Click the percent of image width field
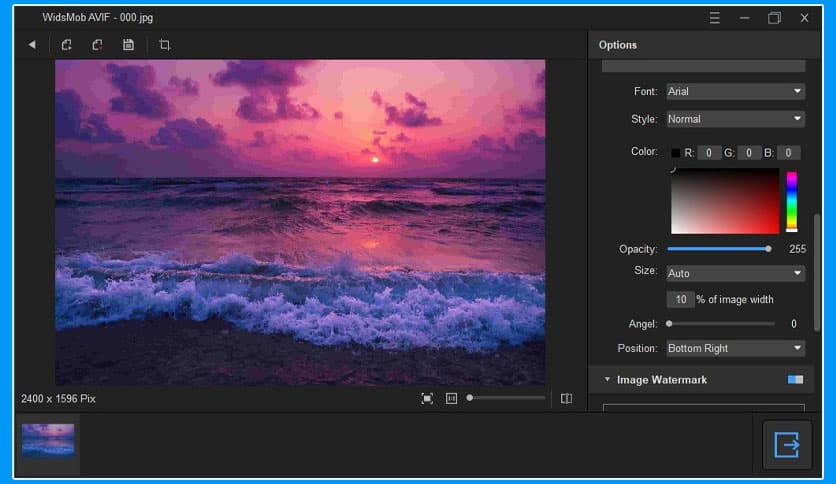This screenshot has width=836, height=484. [x=680, y=300]
